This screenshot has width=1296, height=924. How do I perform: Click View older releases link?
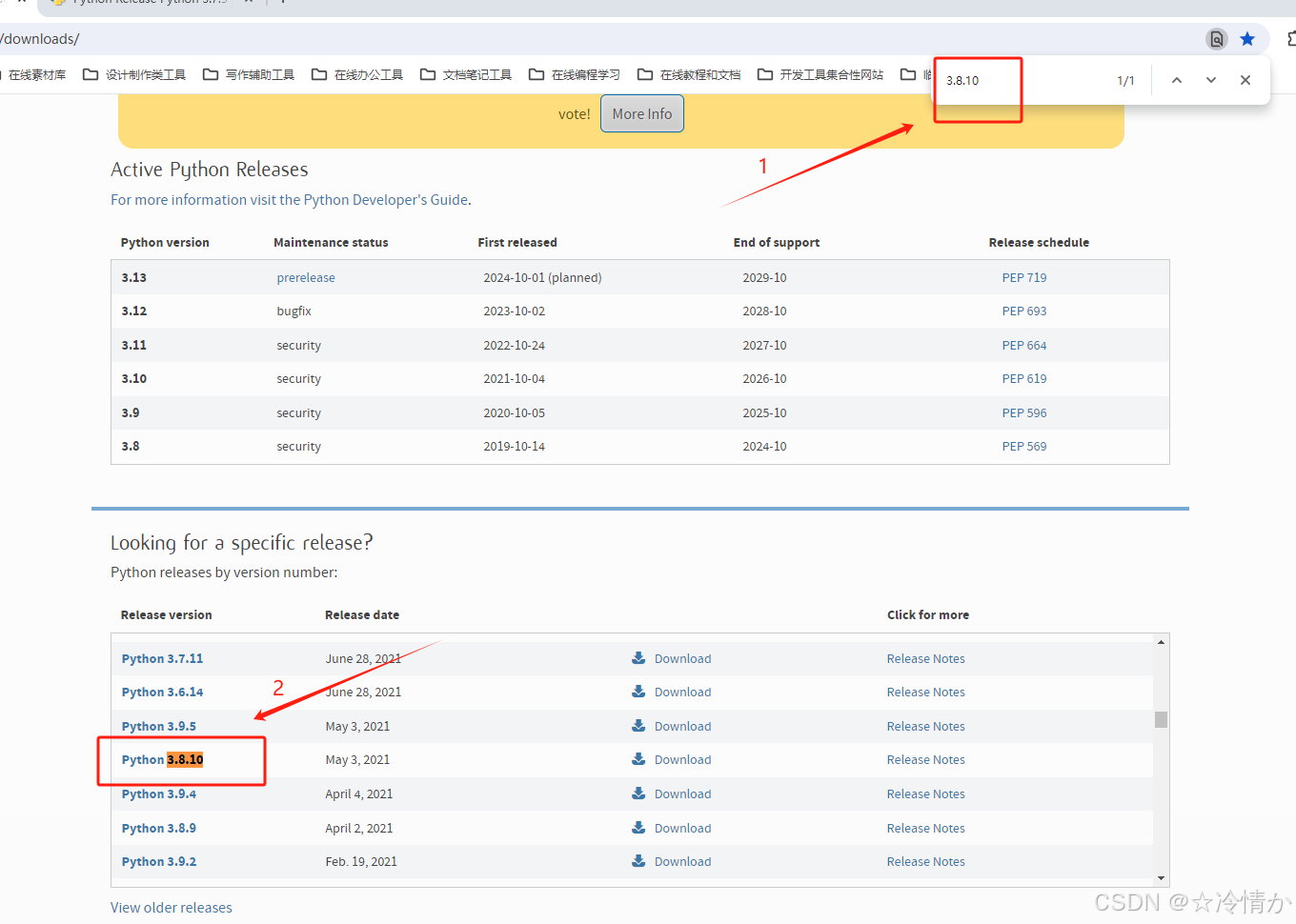(172, 908)
